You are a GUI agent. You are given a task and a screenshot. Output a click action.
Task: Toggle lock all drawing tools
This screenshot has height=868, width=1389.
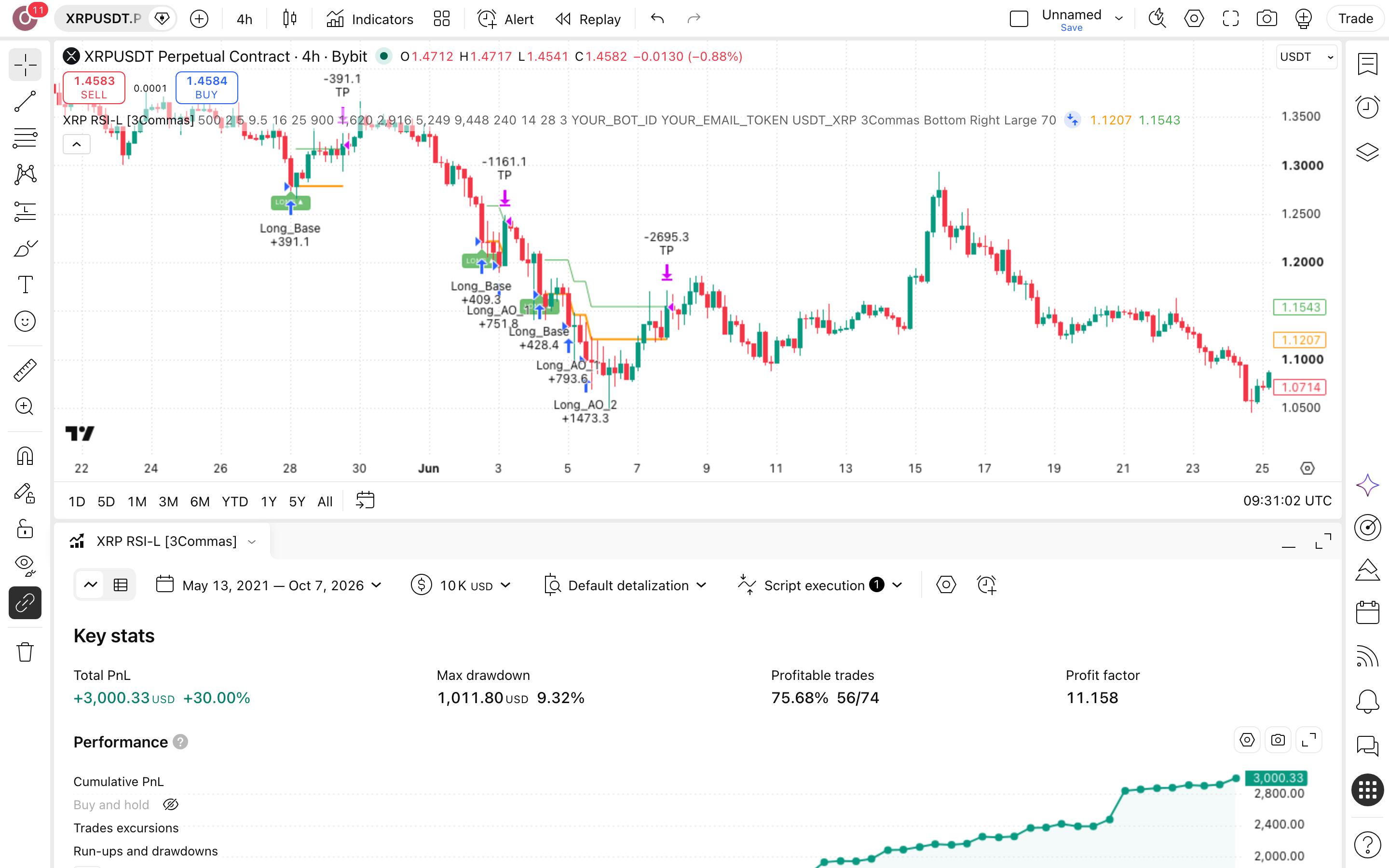25,529
